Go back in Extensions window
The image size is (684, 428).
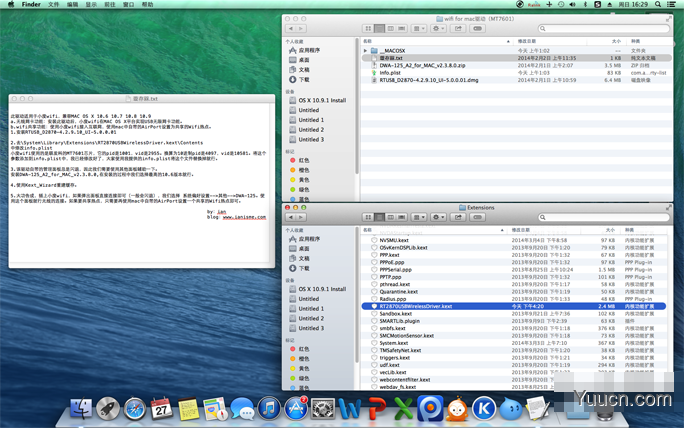tap(291, 217)
